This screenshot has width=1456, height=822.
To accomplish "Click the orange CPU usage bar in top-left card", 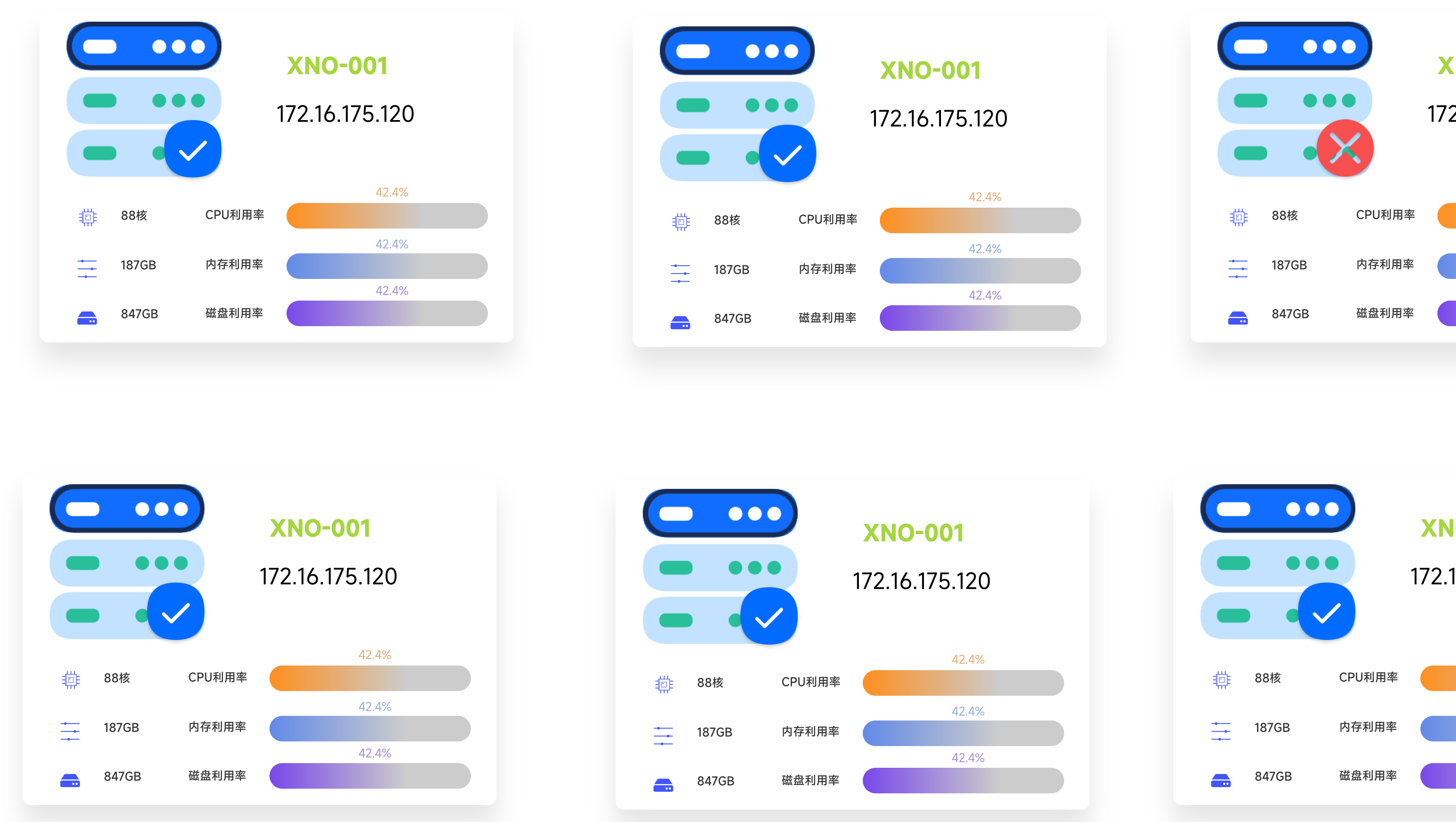I will pos(386,216).
